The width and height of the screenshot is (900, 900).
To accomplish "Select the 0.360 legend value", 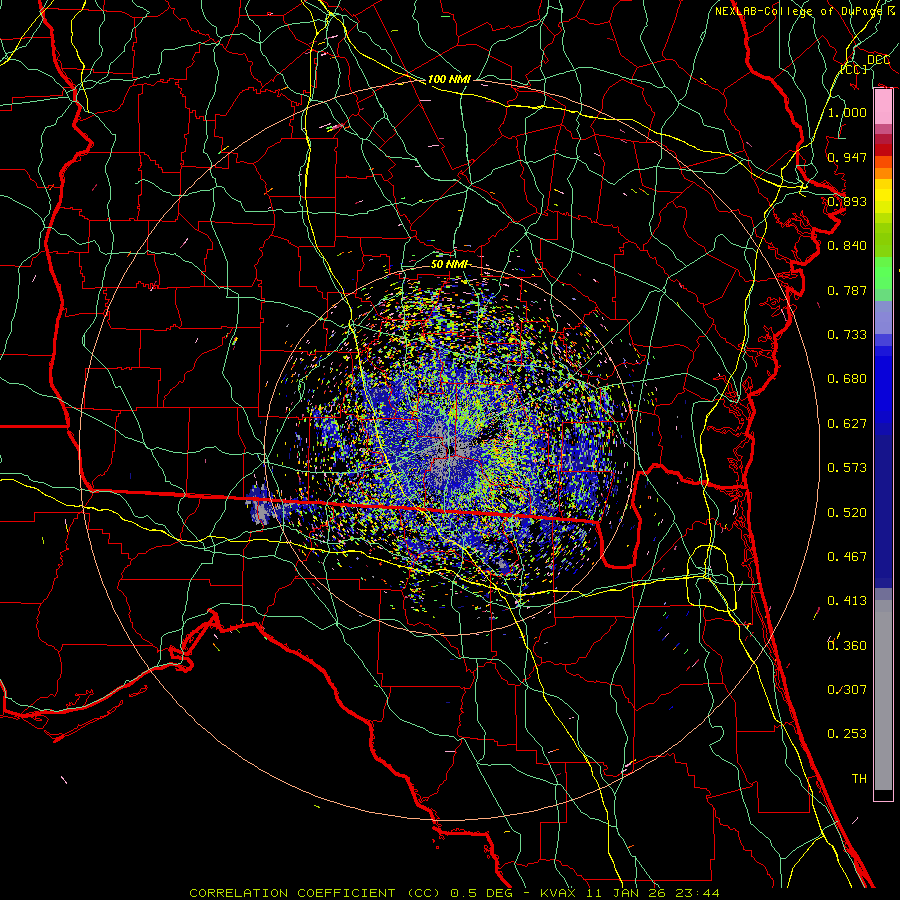I will (847, 646).
